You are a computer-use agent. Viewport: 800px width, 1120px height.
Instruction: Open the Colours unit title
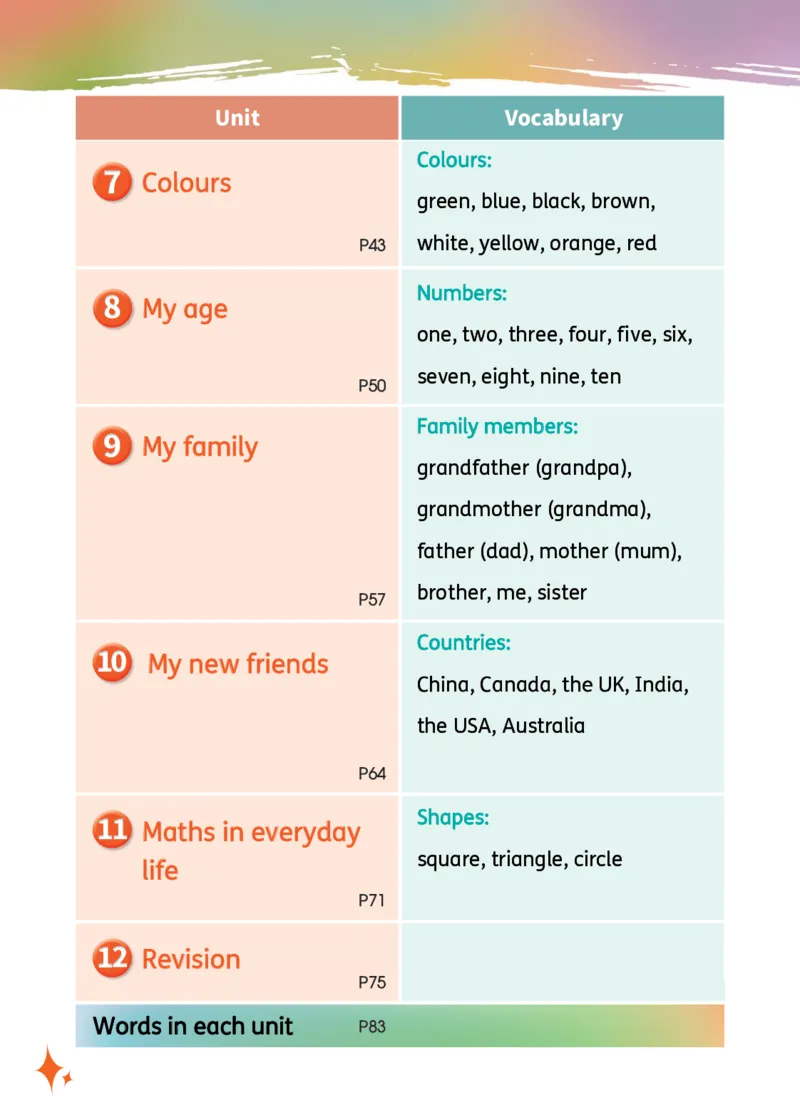tap(186, 183)
